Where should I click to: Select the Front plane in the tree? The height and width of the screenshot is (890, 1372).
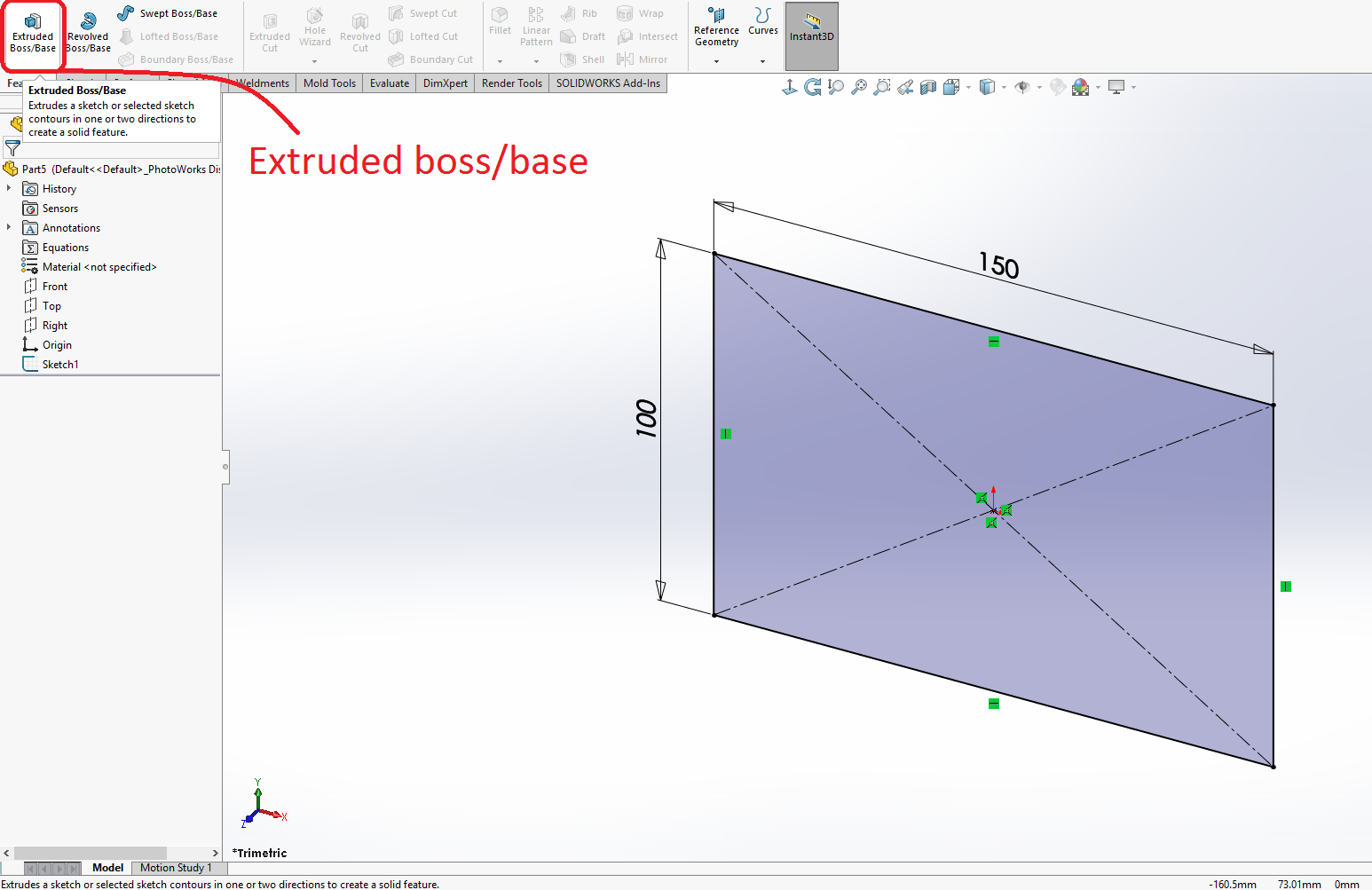pyautogui.click(x=54, y=286)
